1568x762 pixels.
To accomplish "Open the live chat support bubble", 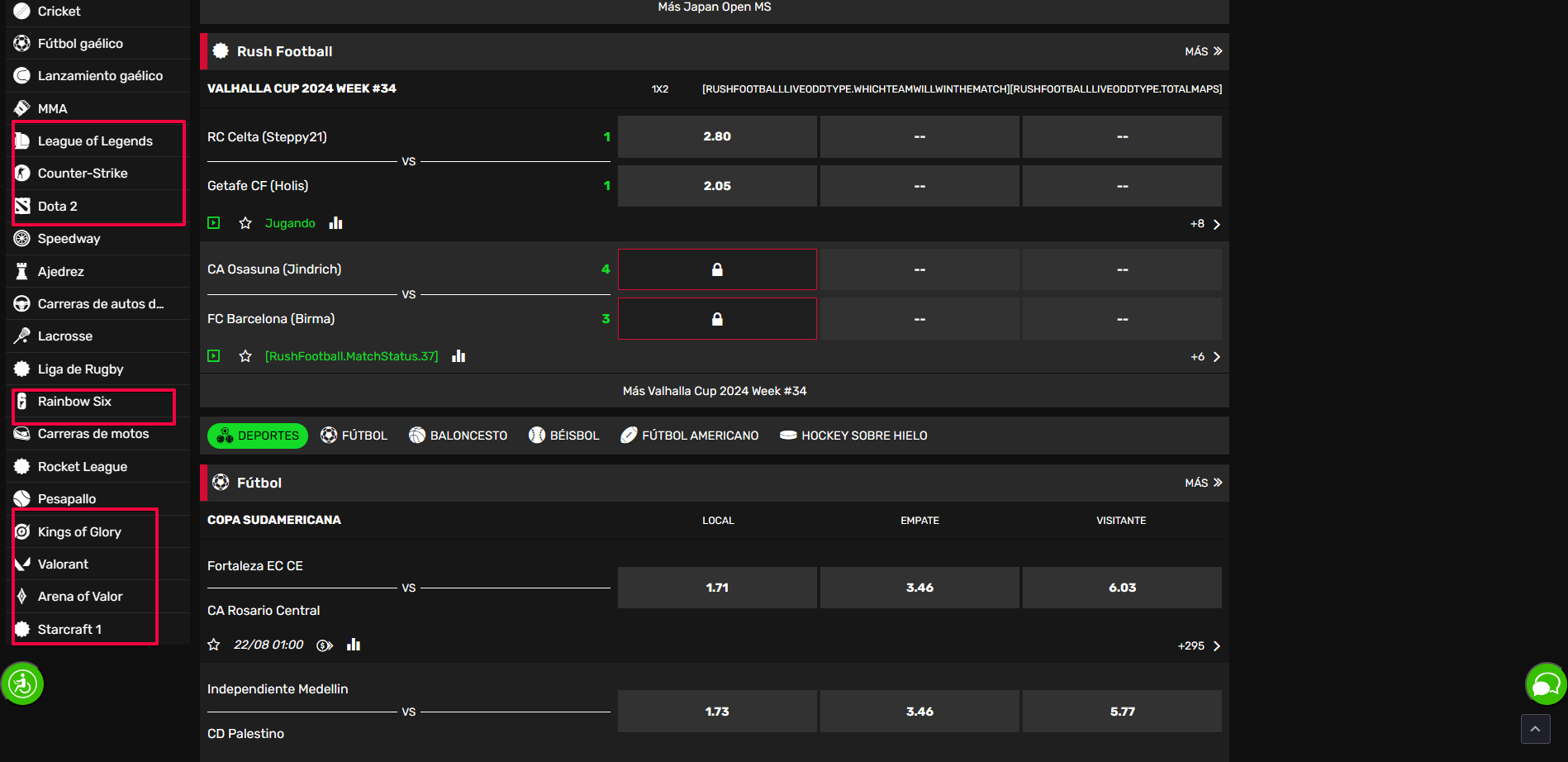I will click(x=1546, y=683).
